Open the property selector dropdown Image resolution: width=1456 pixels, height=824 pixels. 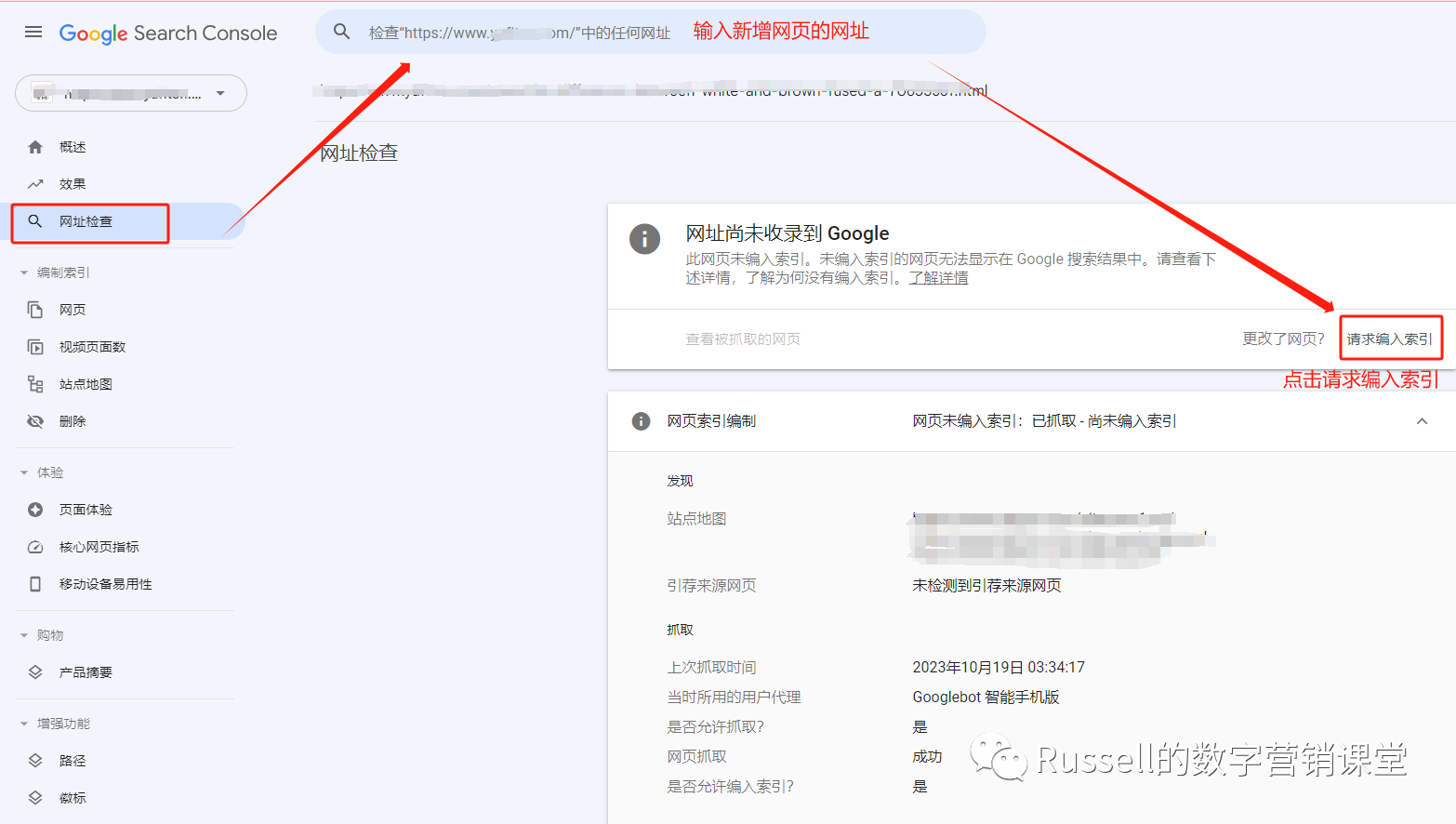coord(220,93)
